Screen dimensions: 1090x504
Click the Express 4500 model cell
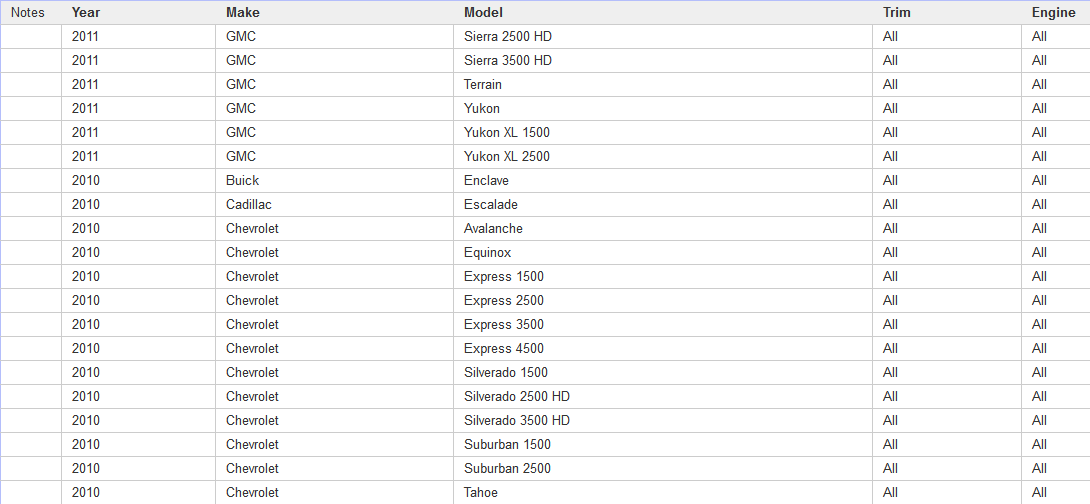tap(504, 349)
